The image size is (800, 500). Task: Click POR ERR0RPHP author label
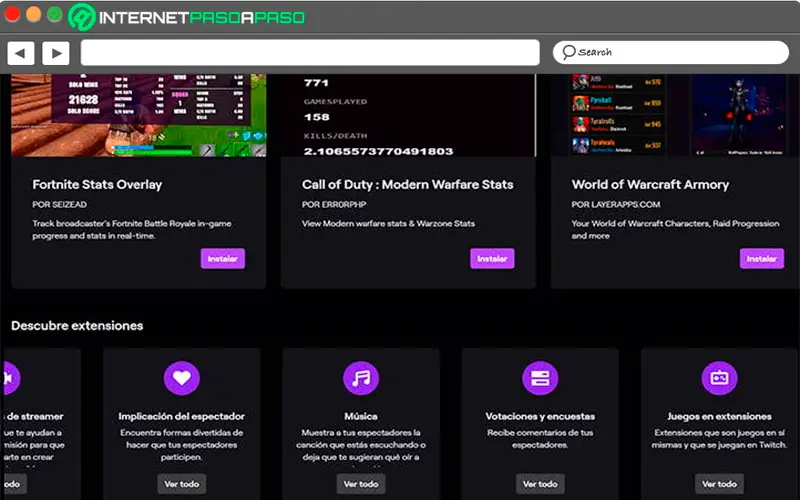(334, 205)
